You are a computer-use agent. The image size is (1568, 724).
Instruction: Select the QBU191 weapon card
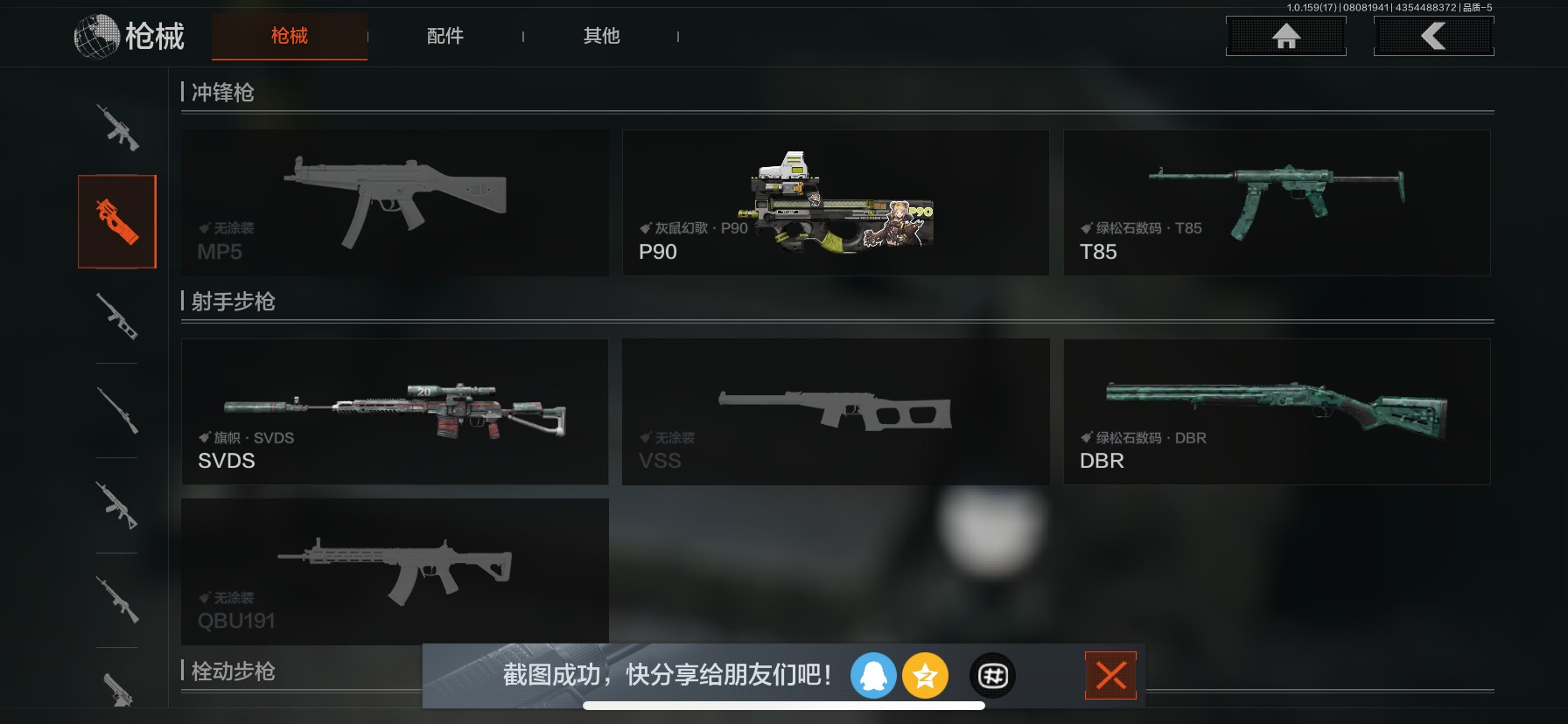click(395, 572)
